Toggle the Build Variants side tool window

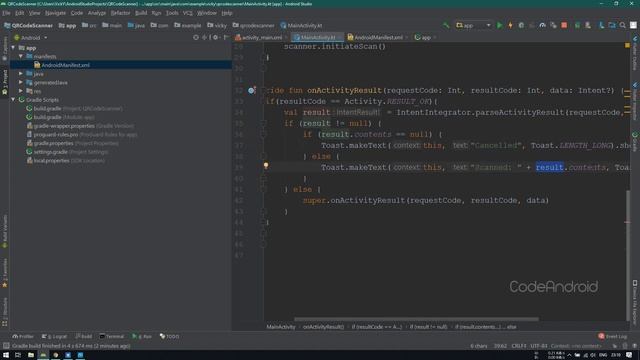pos(4,231)
